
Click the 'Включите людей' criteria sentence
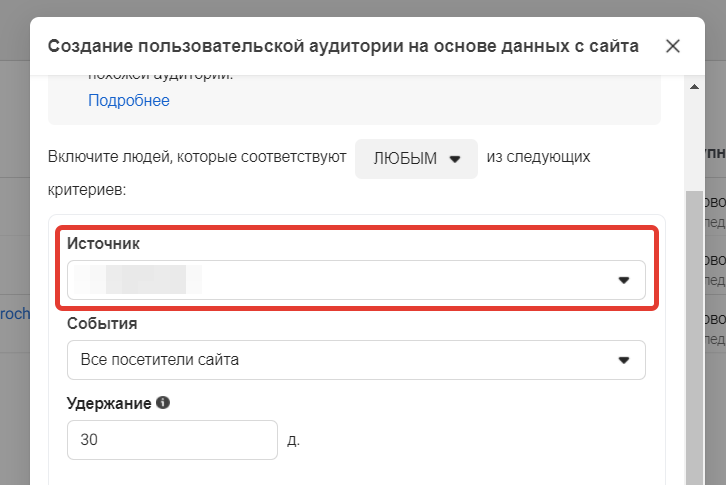point(196,158)
